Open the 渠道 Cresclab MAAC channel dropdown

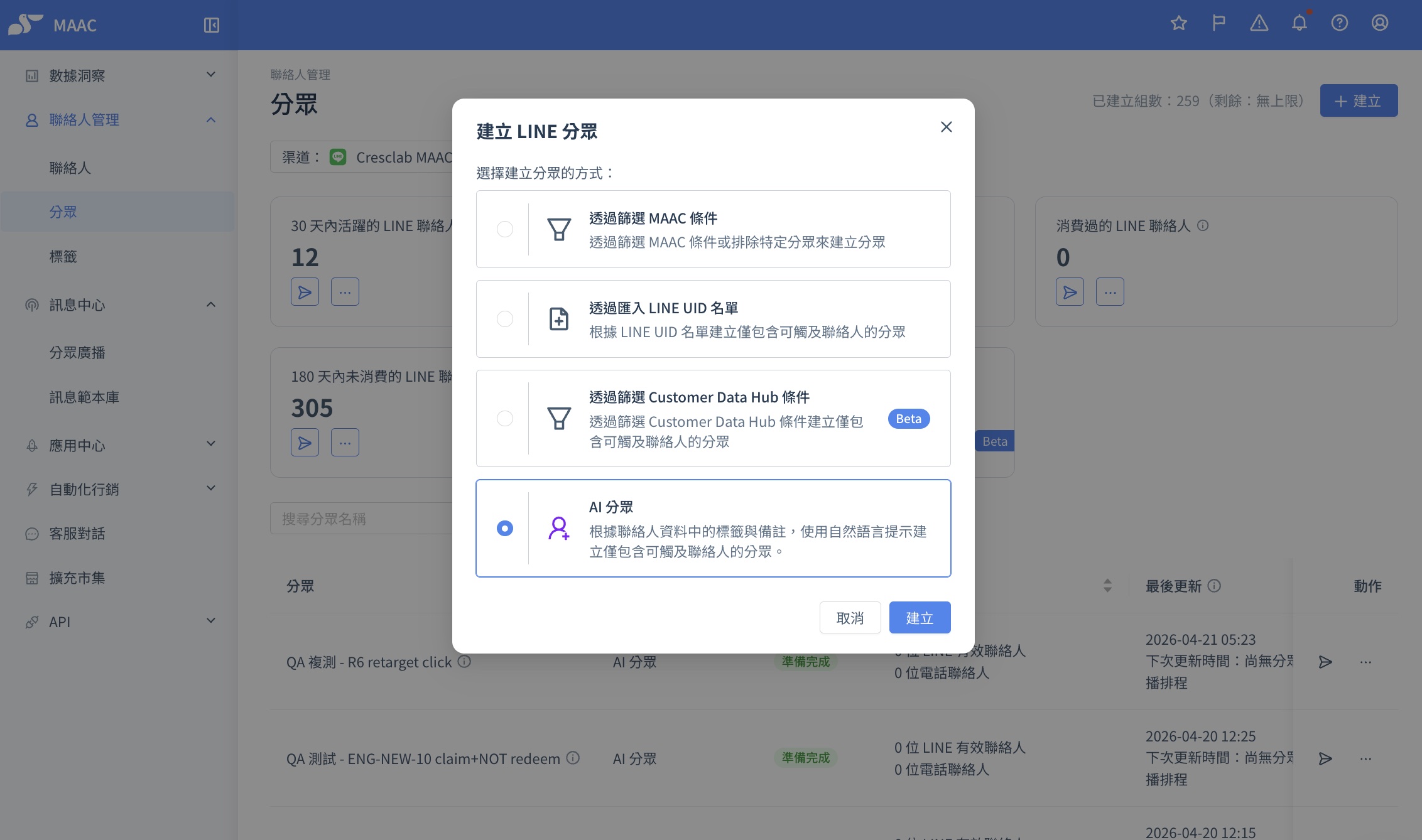pos(362,157)
